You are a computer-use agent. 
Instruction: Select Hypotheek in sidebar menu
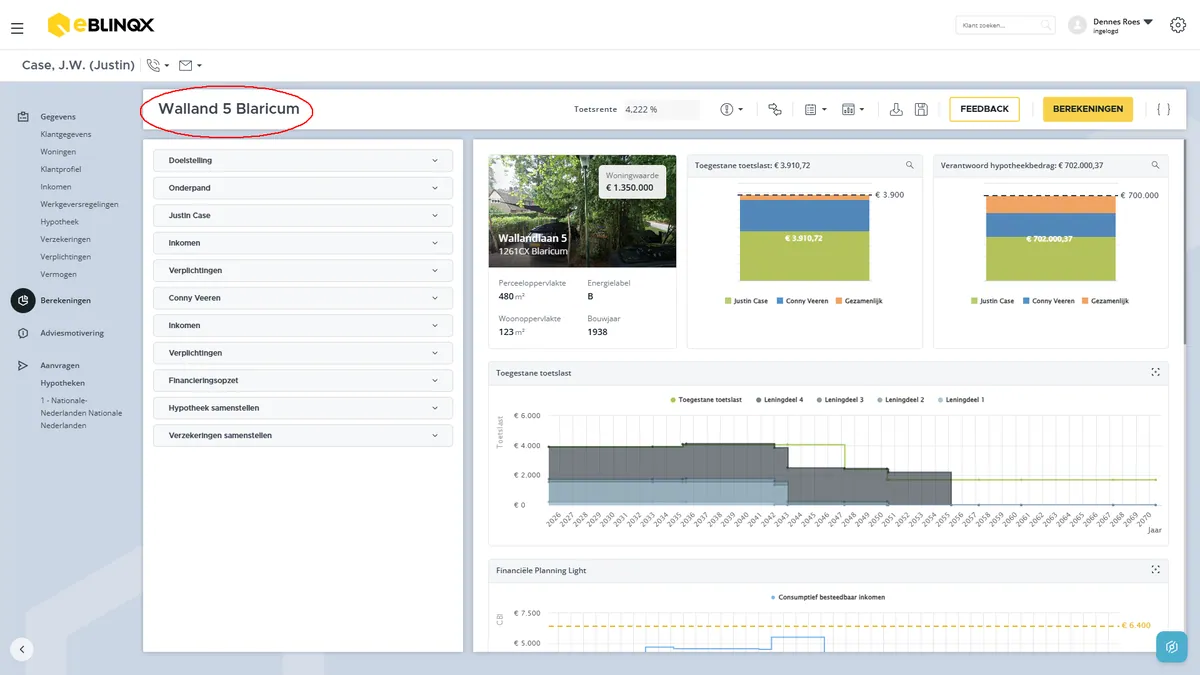(x=59, y=222)
